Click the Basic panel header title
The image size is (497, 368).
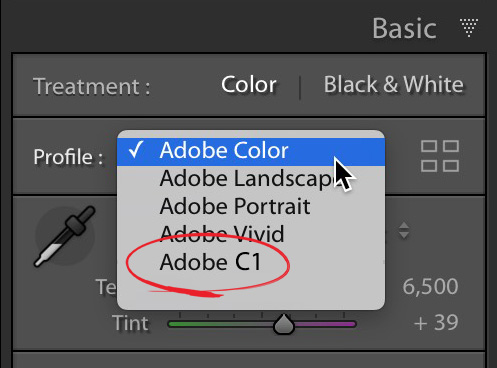(x=404, y=29)
